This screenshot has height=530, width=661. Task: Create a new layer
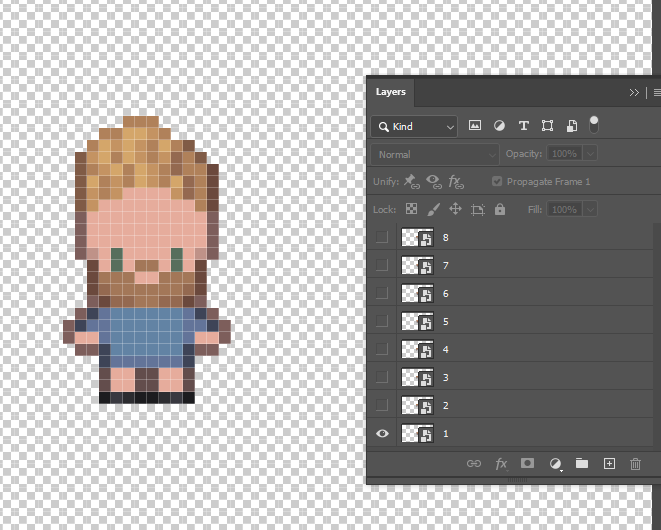coord(608,464)
